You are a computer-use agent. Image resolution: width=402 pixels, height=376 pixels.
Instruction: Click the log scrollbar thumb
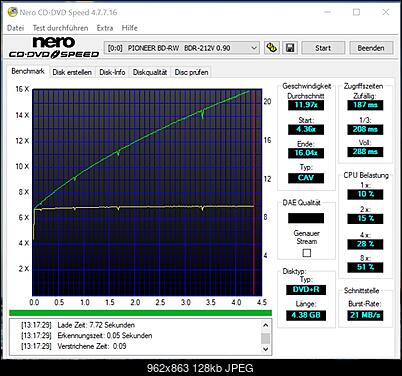pos(265,338)
